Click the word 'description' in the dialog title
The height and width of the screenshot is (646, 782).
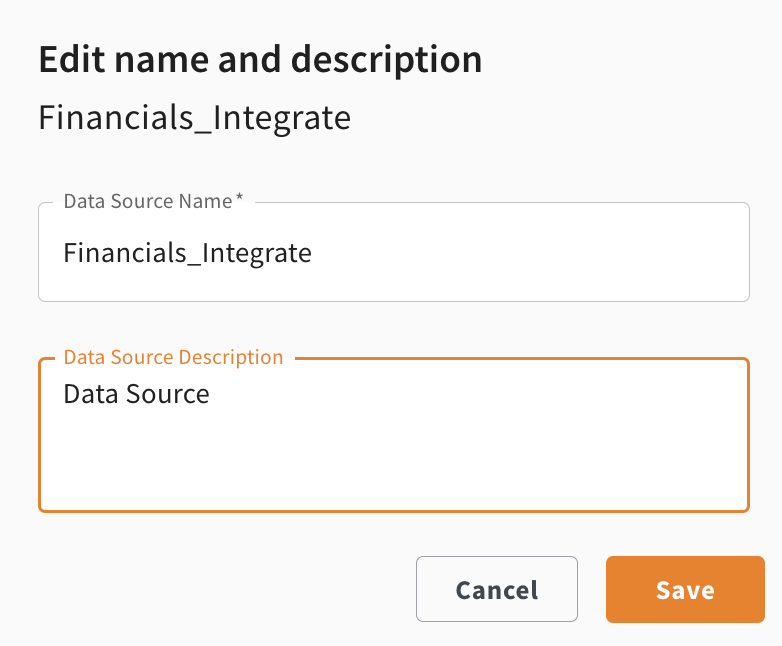[387, 61]
